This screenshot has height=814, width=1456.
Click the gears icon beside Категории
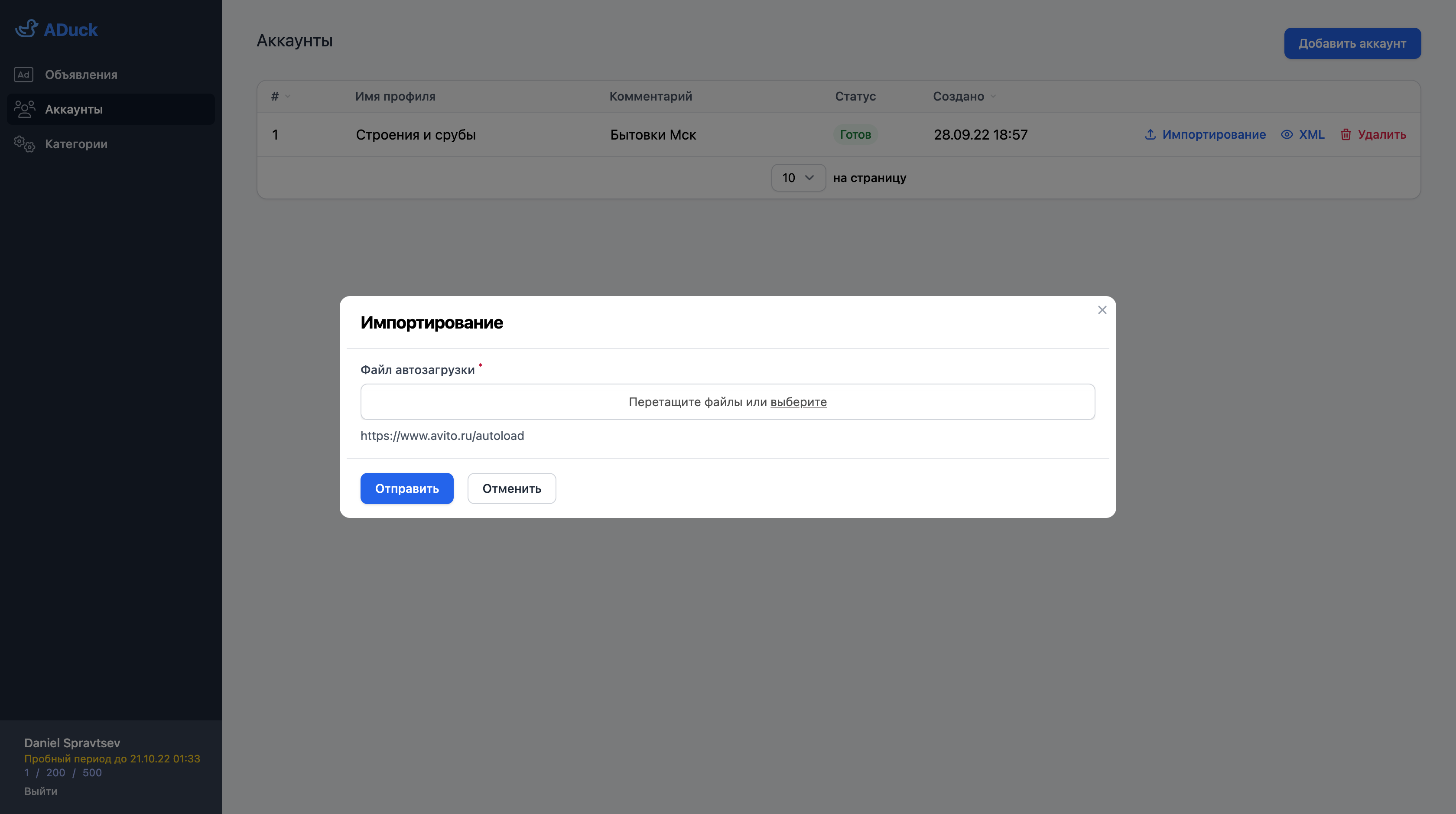pos(24,144)
